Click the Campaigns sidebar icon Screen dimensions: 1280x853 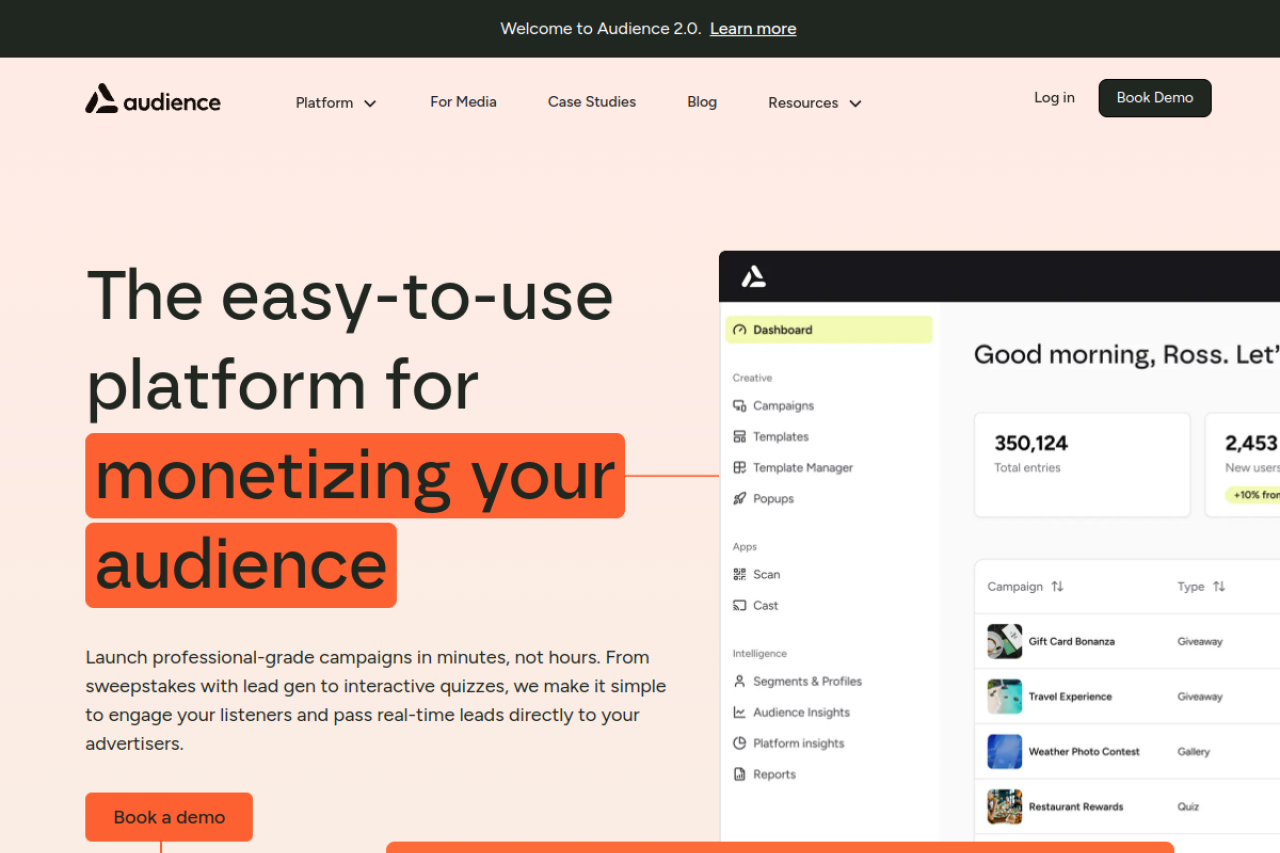coord(740,406)
